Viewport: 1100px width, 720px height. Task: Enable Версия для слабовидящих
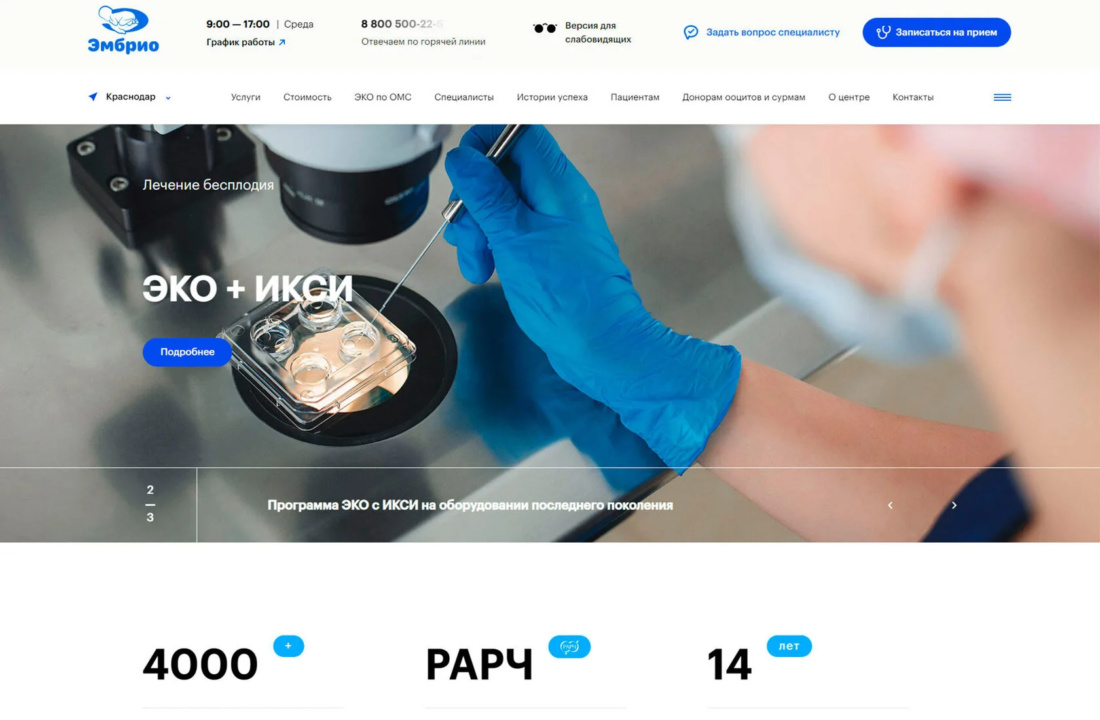tap(598, 32)
